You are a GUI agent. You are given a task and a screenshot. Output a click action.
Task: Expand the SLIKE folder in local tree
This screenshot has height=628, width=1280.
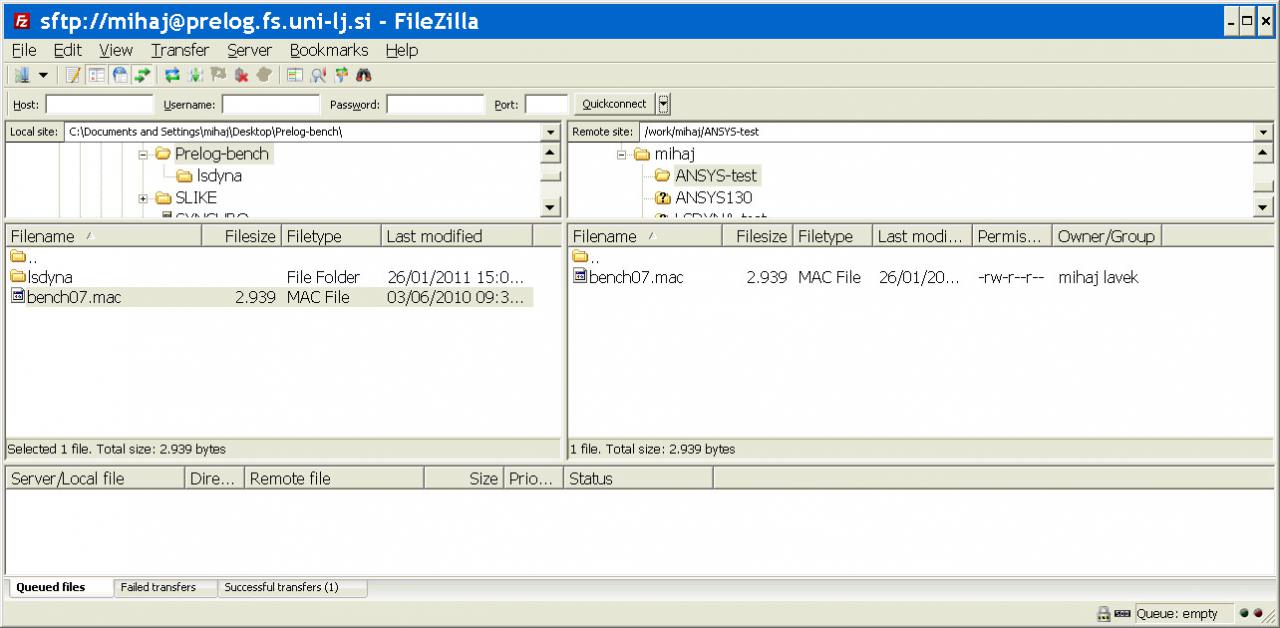143,198
